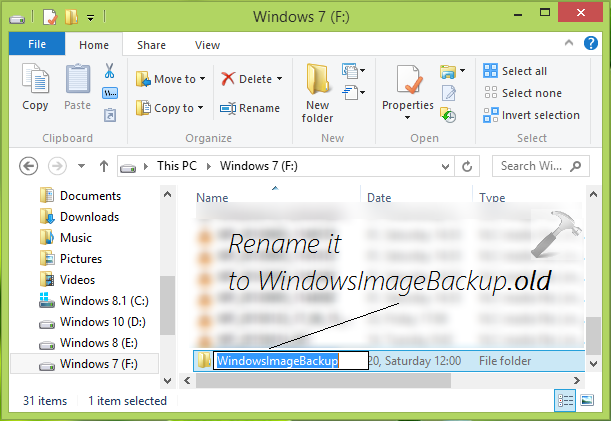Select Videos in the navigation pane
611x421 pixels.
click(x=67, y=279)
